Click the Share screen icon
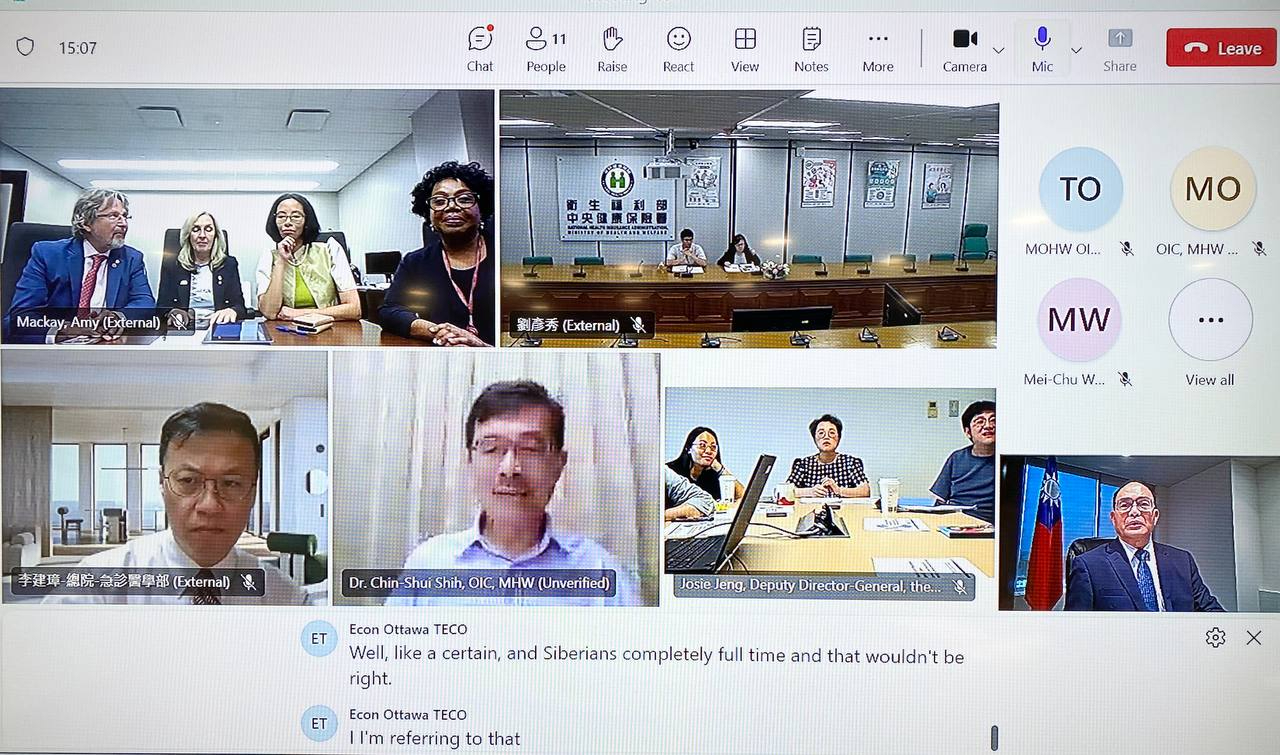This screenshot has width=1280, height=755. click(x=1119, y=48)
